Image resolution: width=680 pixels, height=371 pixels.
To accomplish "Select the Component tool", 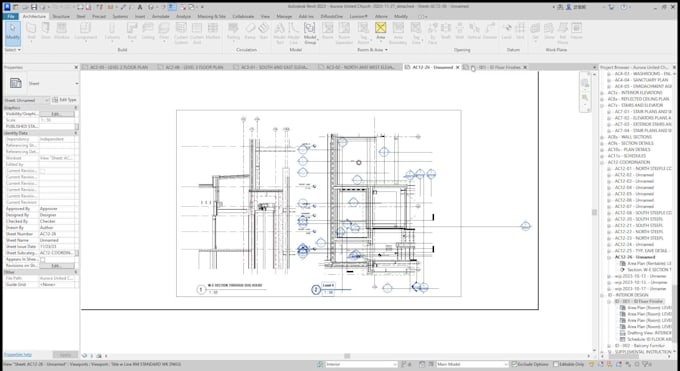I will tap(85, 32).
